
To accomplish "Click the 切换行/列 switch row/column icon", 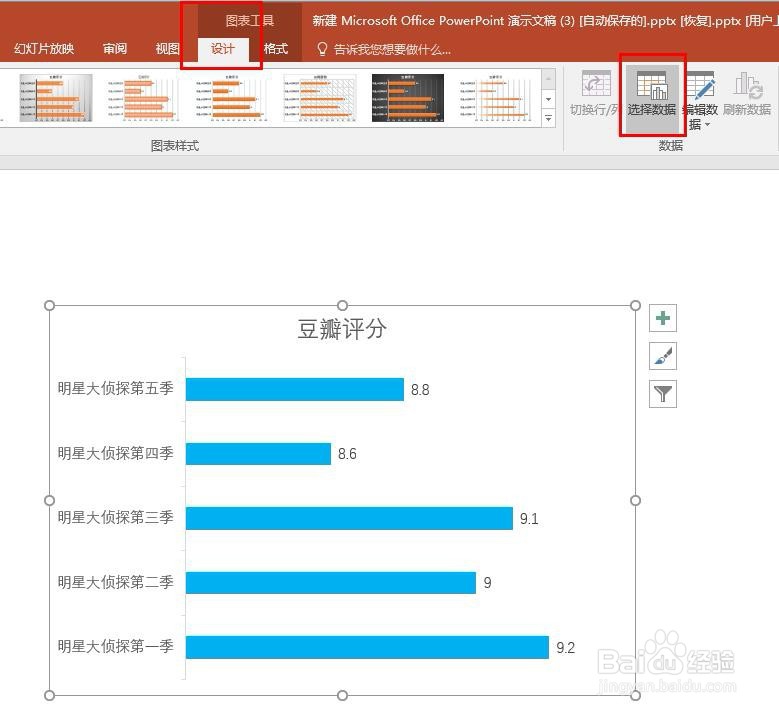I will coord(595,83).
